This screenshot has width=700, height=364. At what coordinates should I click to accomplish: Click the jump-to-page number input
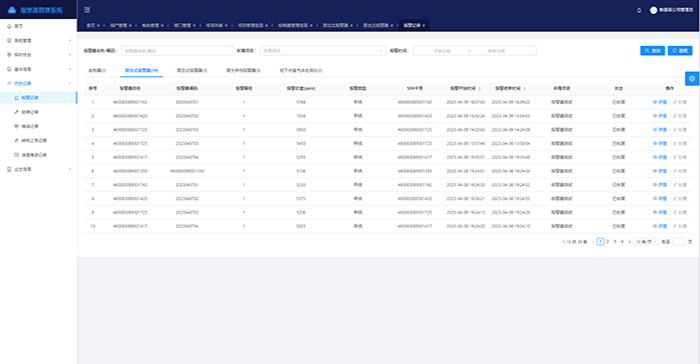coord(679,242)
